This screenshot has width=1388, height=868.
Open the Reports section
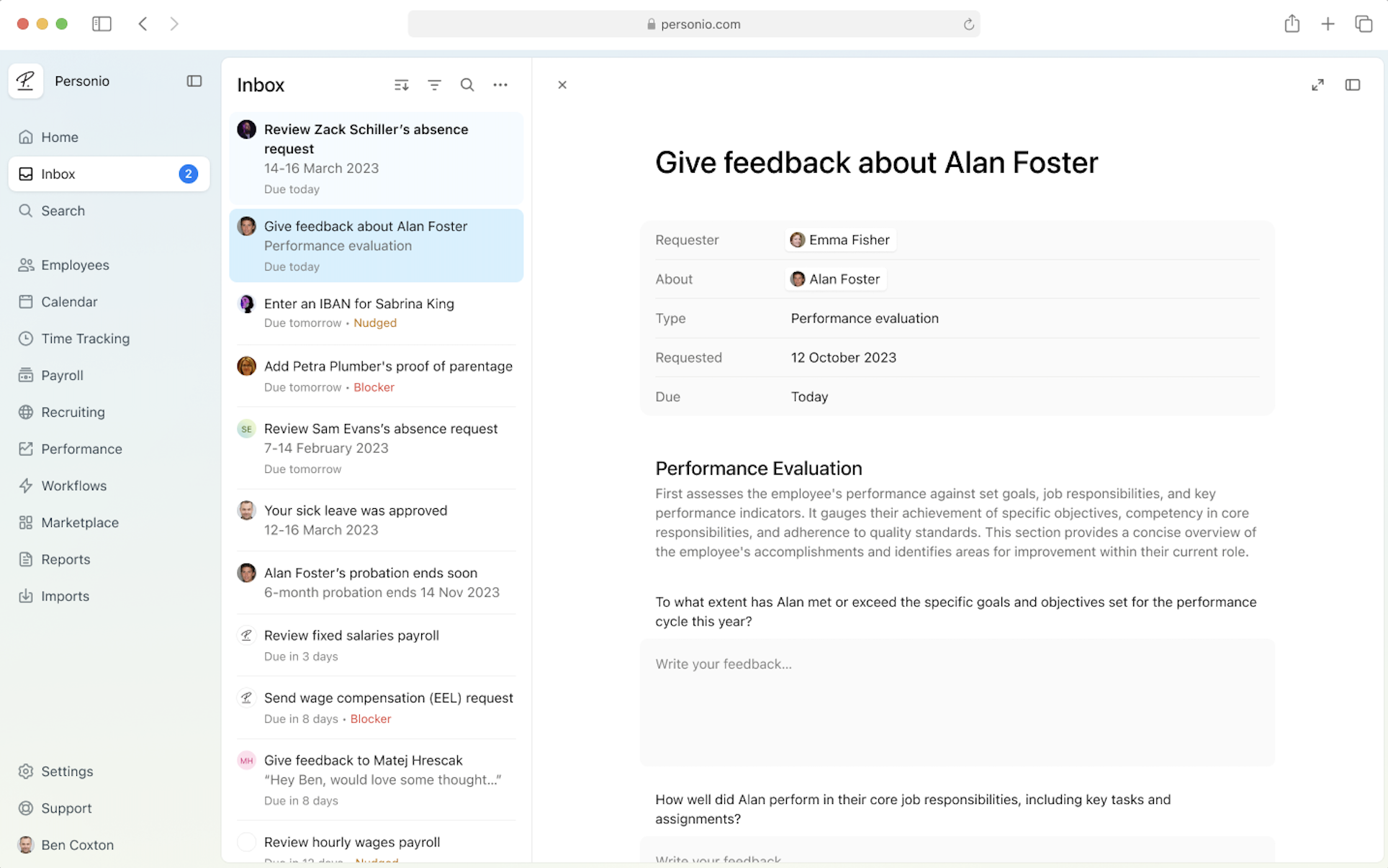109,559
